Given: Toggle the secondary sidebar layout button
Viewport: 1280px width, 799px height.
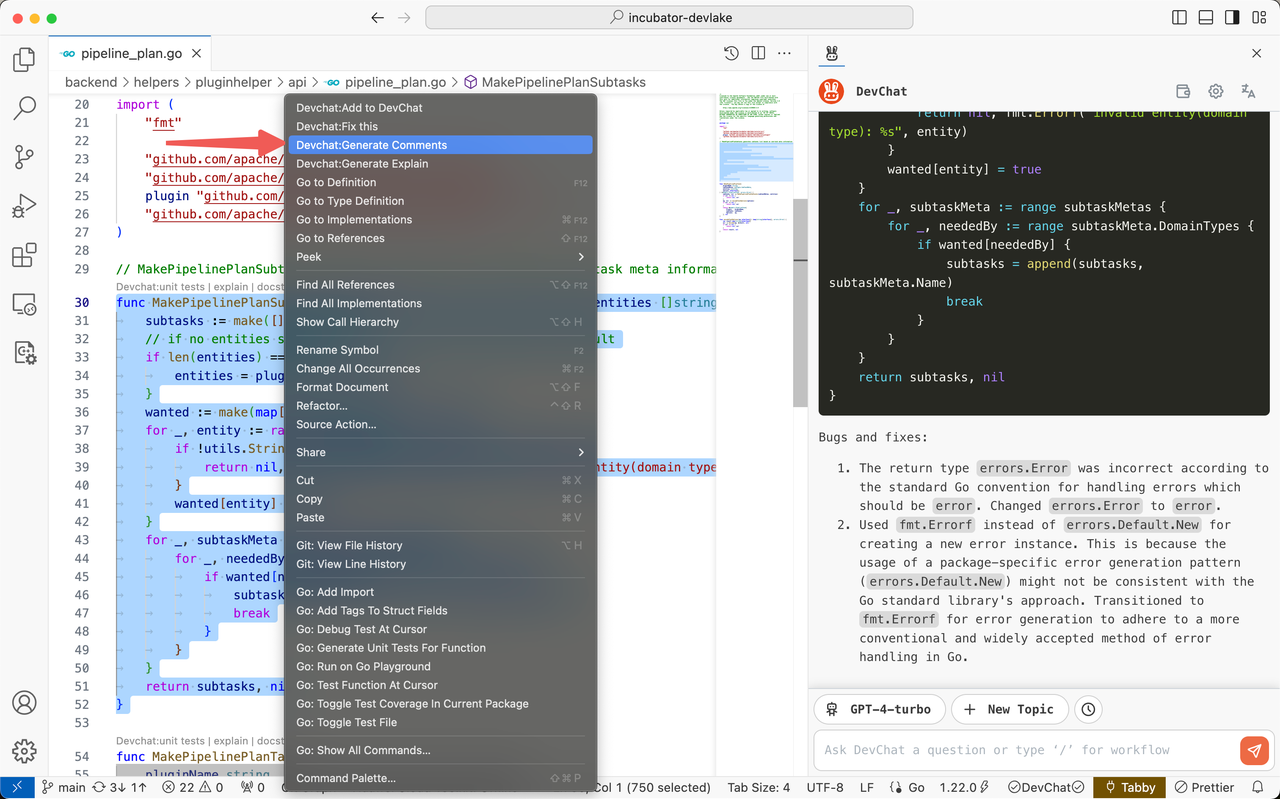Looking at the screenshot, I should point(1230,18).
